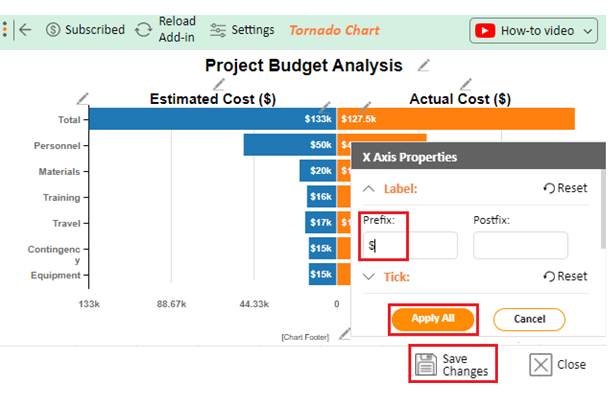Edit orange bar data label pencil icon
This screenshot has width=611, height=397.
click(365, 107)
